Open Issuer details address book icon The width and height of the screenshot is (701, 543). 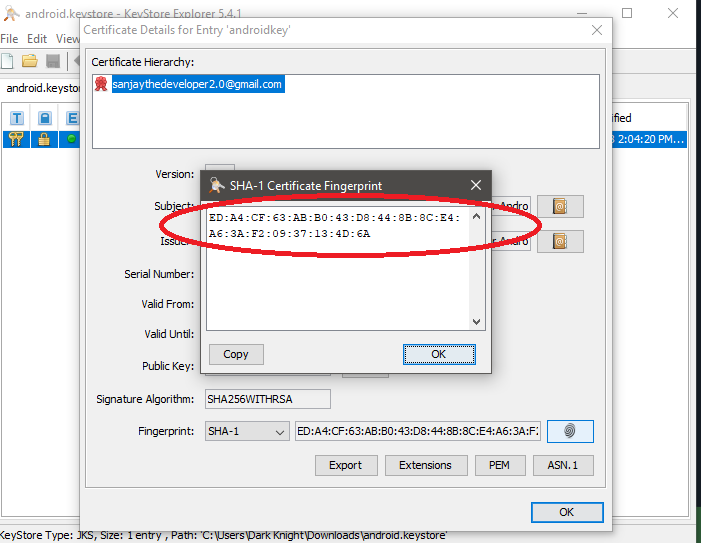point(560,241)
